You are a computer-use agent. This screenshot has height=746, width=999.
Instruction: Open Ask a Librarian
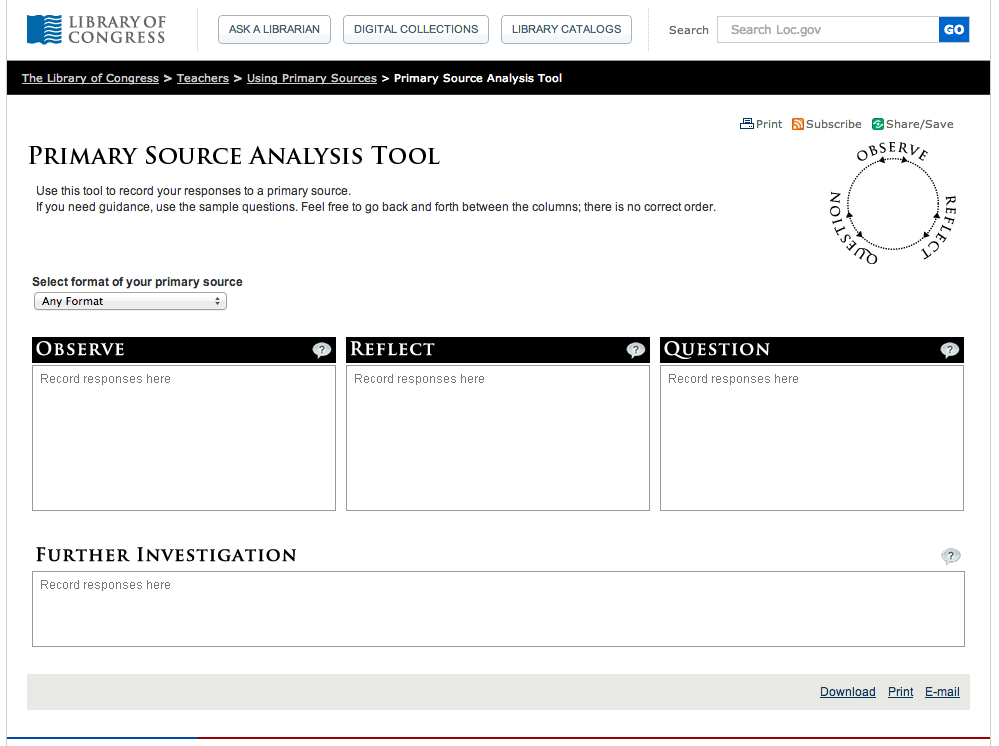[274, 29]
